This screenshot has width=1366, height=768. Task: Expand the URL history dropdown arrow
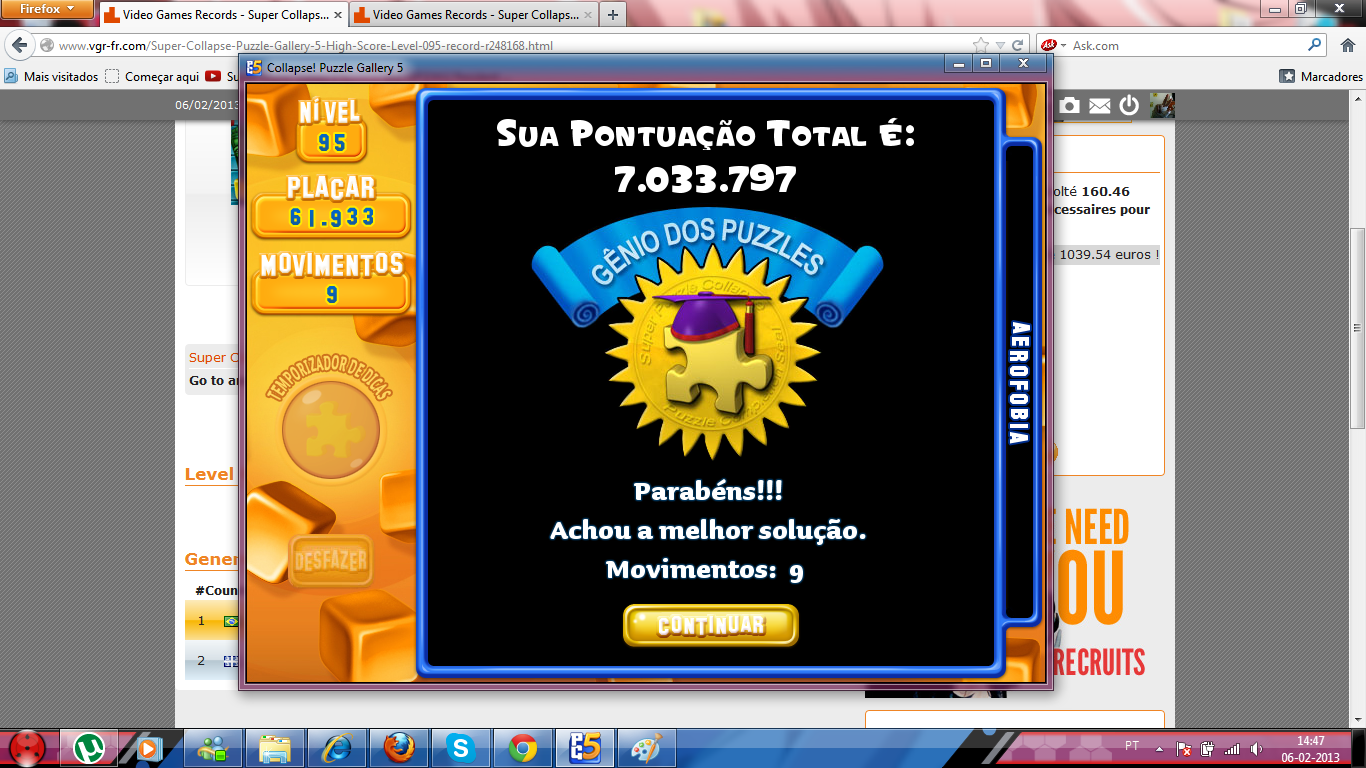[x=999, y=46]
